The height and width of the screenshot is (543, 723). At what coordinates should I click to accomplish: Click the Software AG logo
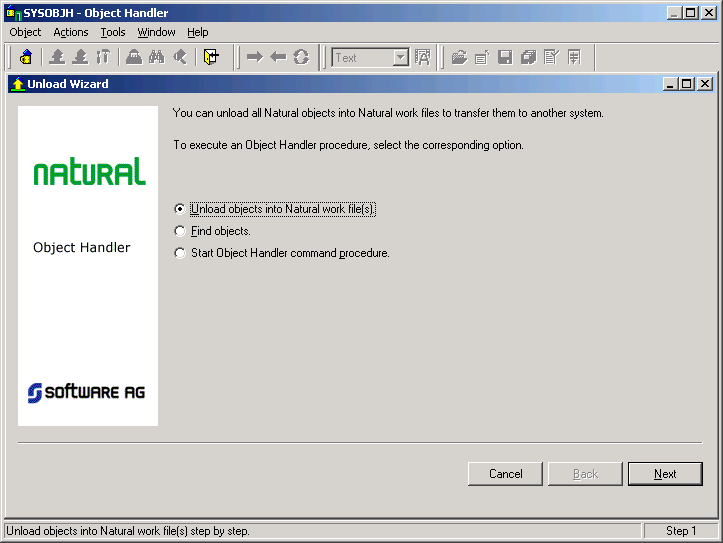coord(86,392)
